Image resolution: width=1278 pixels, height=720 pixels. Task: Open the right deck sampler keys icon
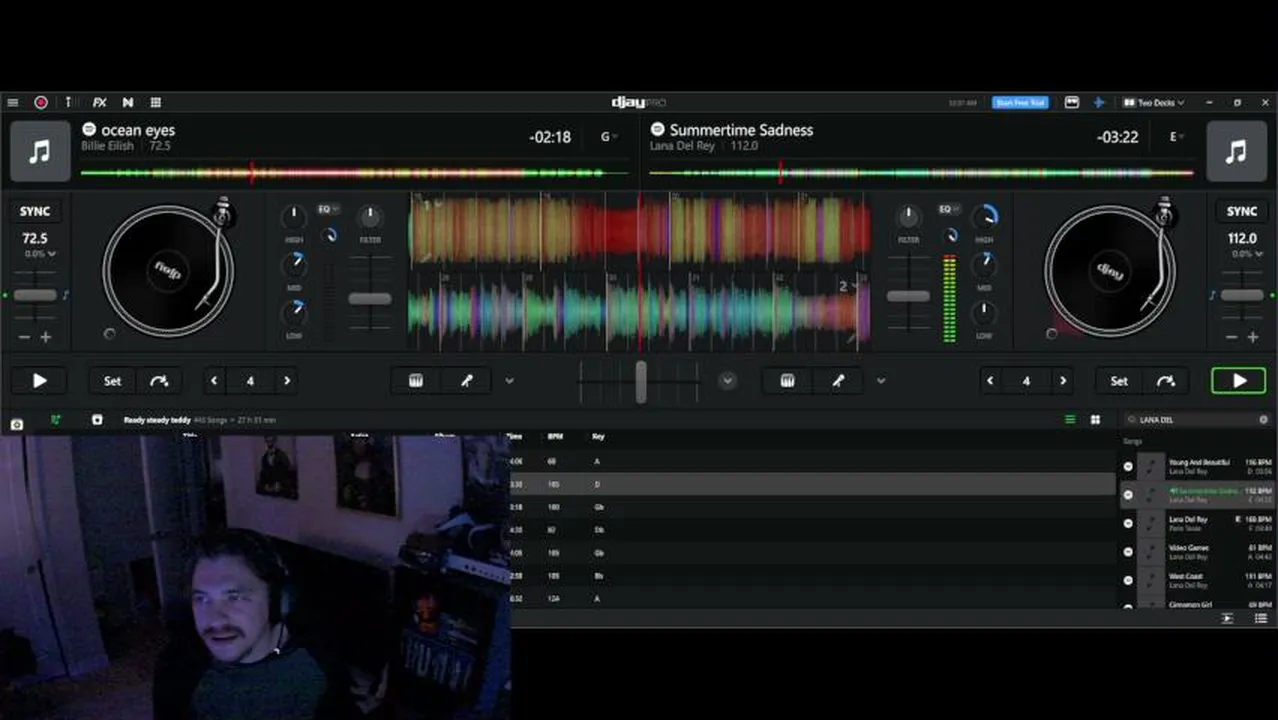[x=788, y=381]
